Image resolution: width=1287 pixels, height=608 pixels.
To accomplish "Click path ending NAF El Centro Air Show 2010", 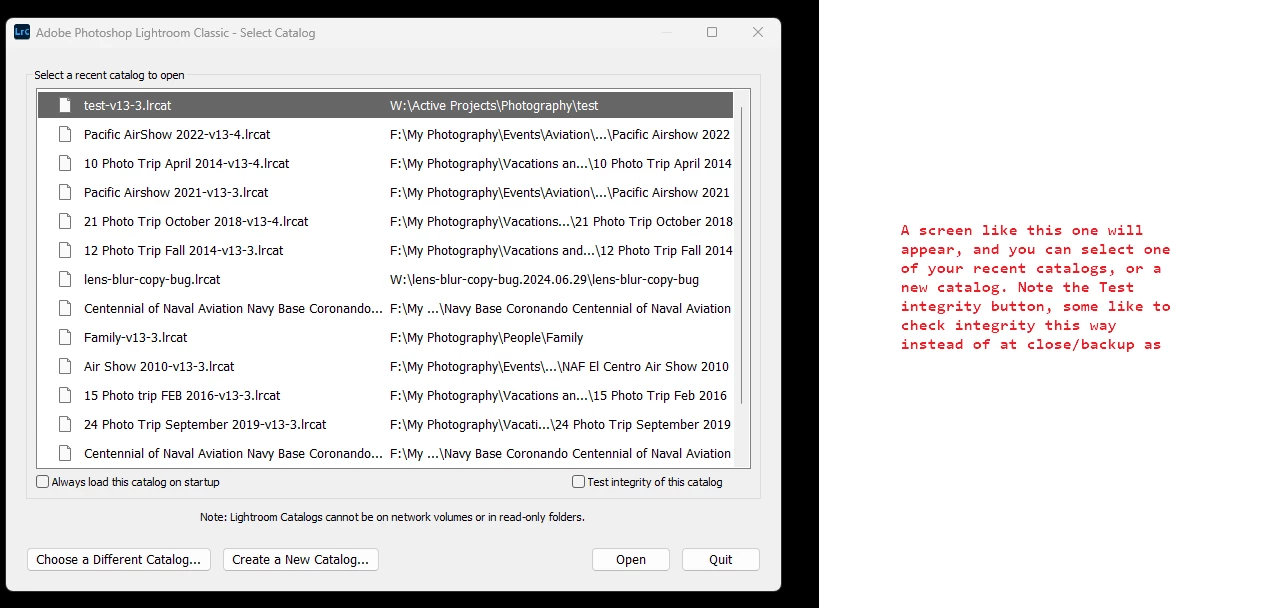I will (x=559, y=366).
